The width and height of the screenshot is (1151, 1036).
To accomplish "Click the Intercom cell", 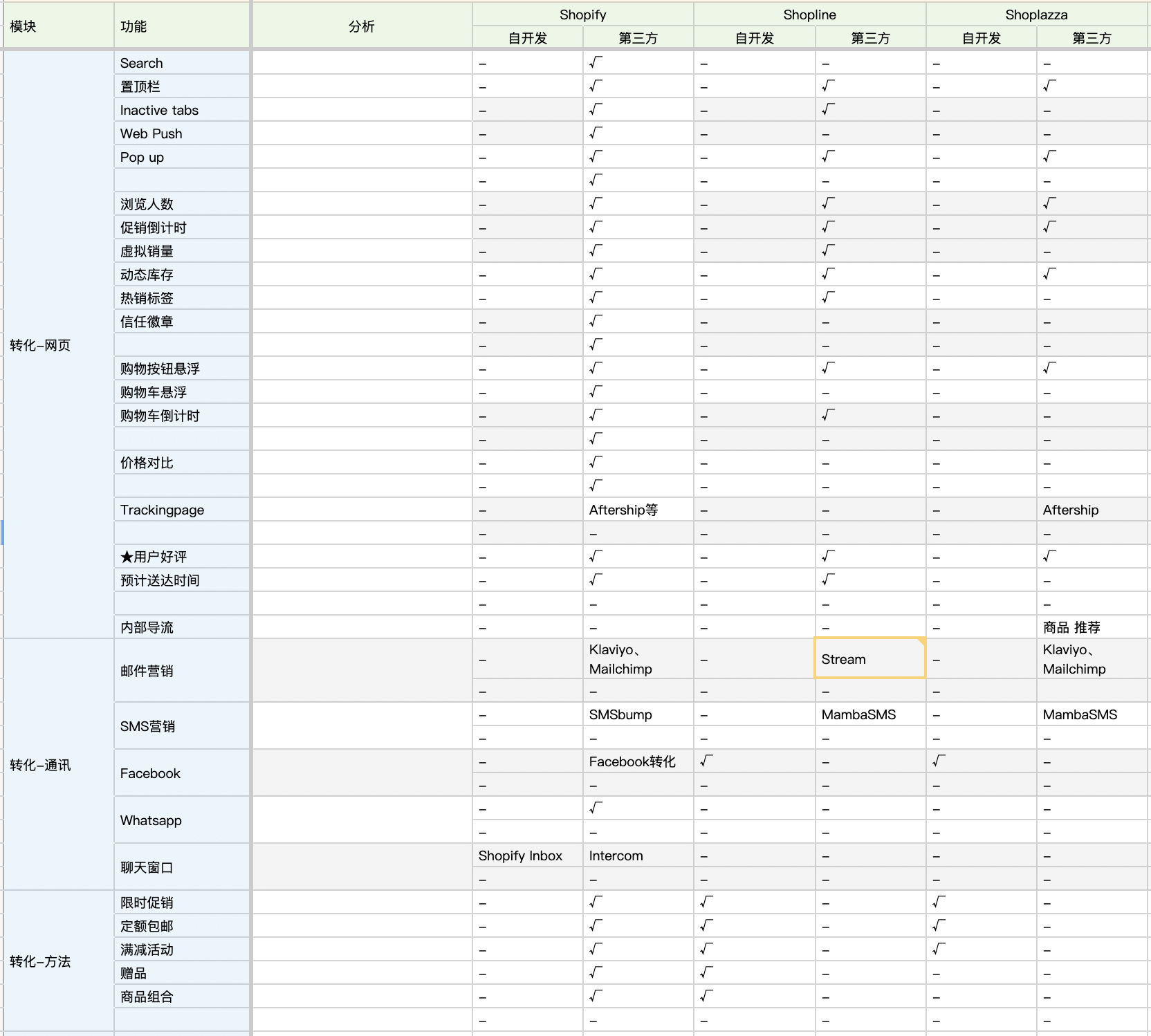I will (637, 855).
